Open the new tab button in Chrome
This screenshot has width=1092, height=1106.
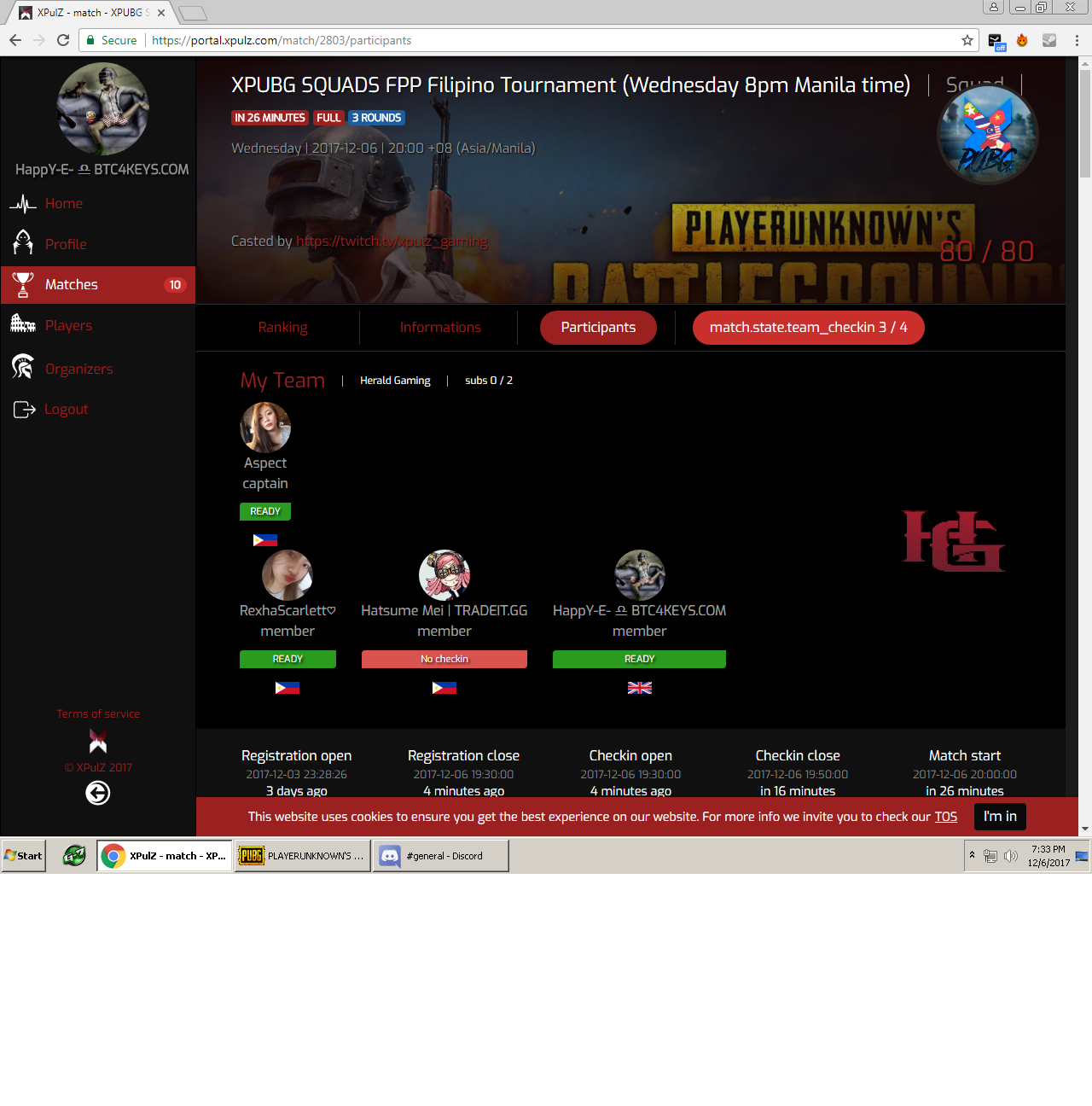click(193, 13)
